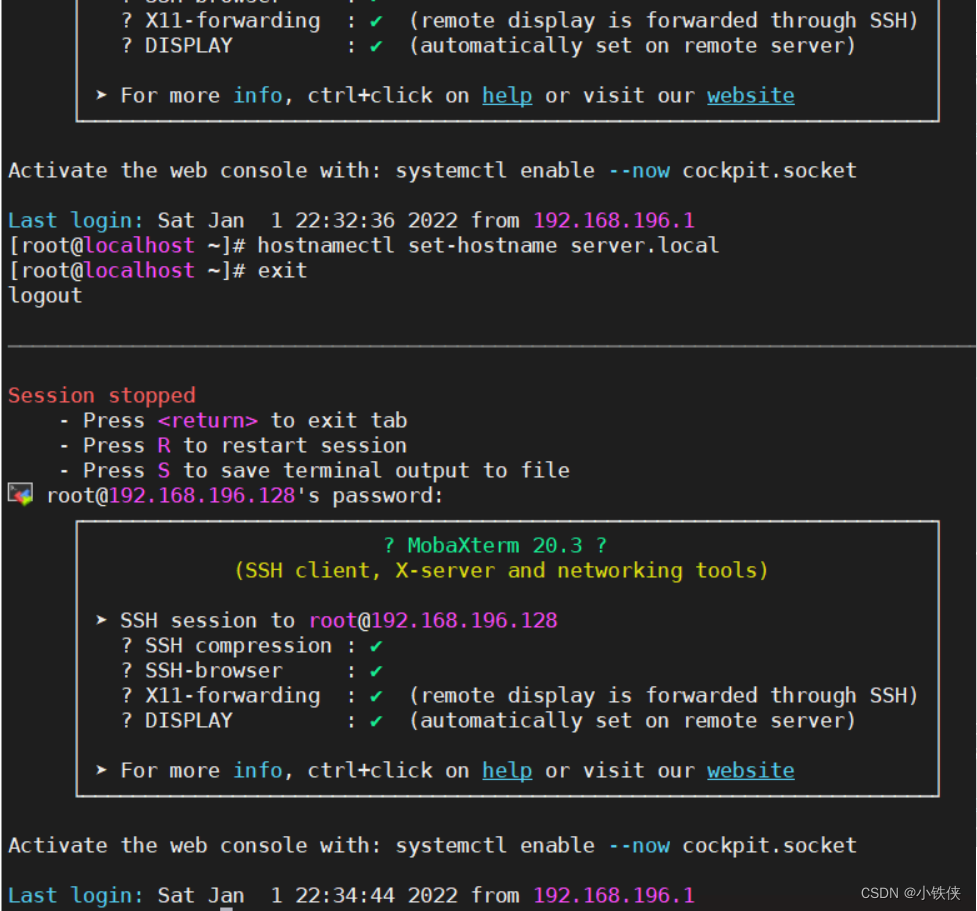The height and width of the screenshot is (911, 977).
Task: Click the 'logout' line
Action: tap(45, 296)
